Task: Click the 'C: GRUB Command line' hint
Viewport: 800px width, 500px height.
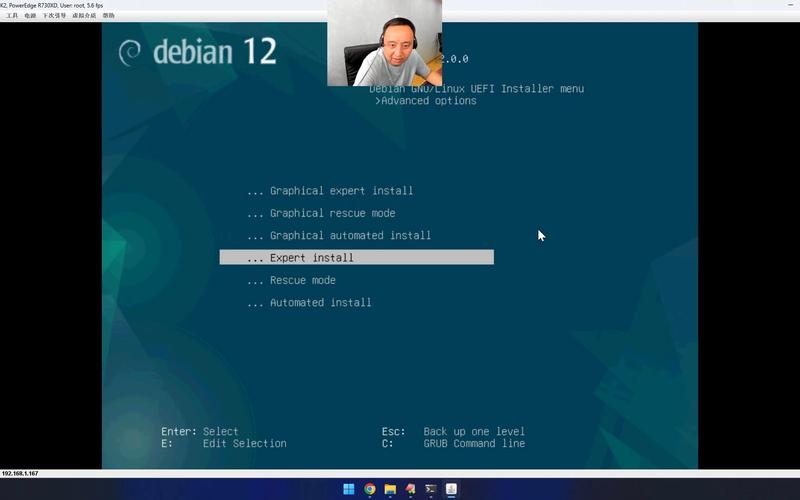Action: 453,444
